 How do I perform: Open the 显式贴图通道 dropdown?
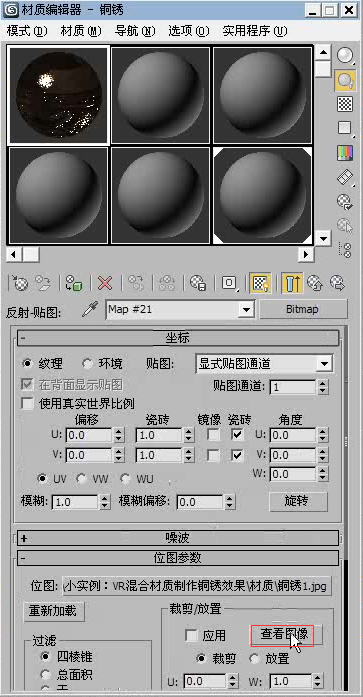pos(325,364)
